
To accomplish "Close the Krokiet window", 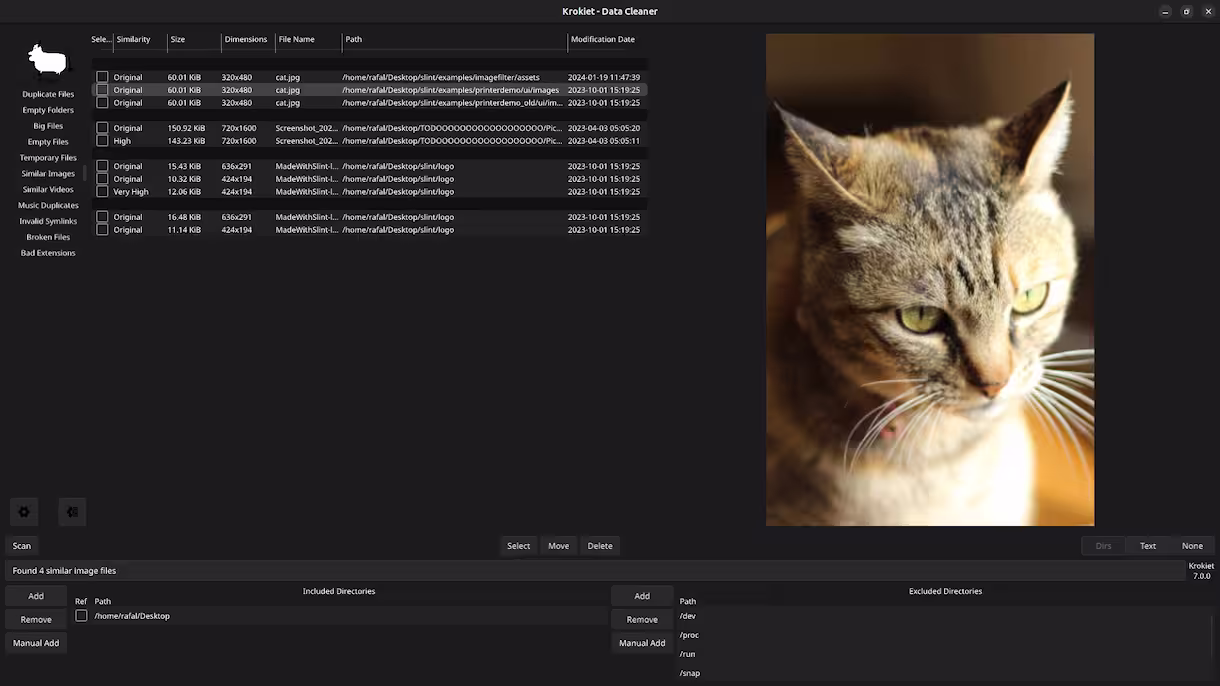I will point(1208,11).
